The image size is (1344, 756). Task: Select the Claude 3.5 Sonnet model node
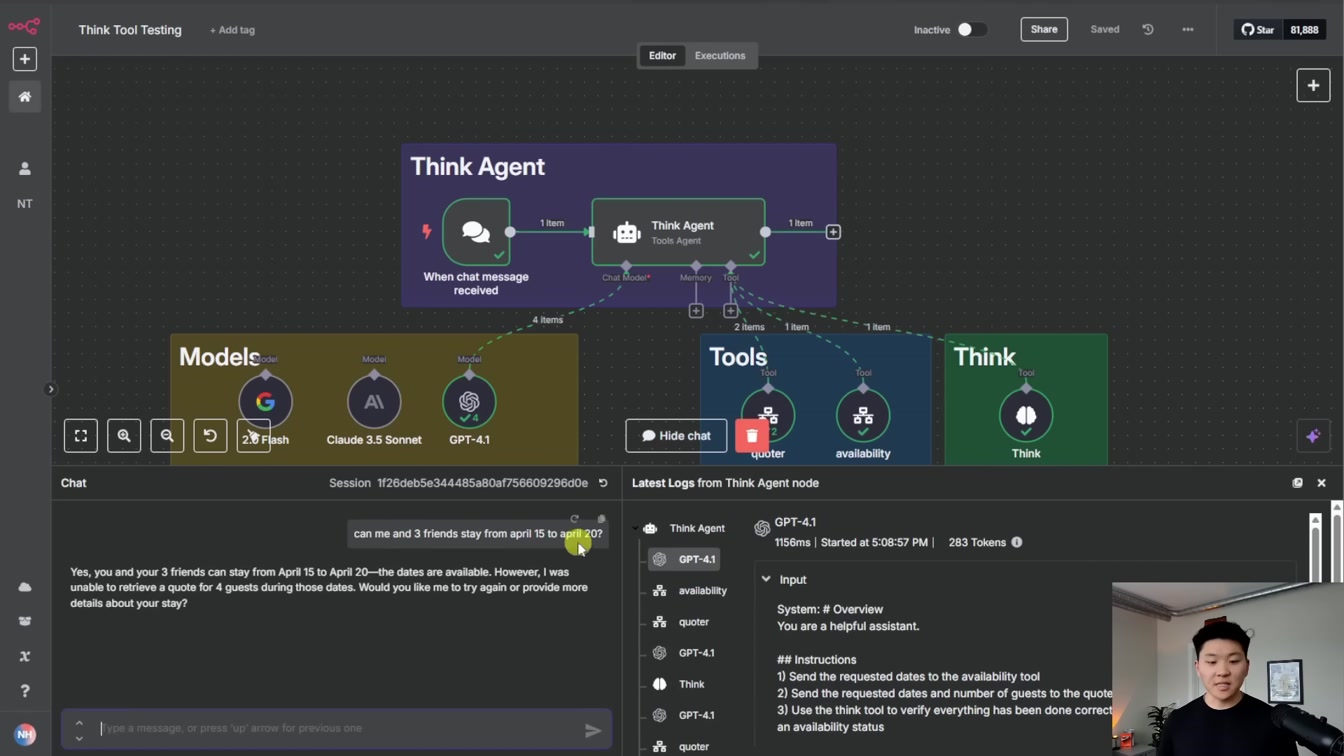click(374, 402)
